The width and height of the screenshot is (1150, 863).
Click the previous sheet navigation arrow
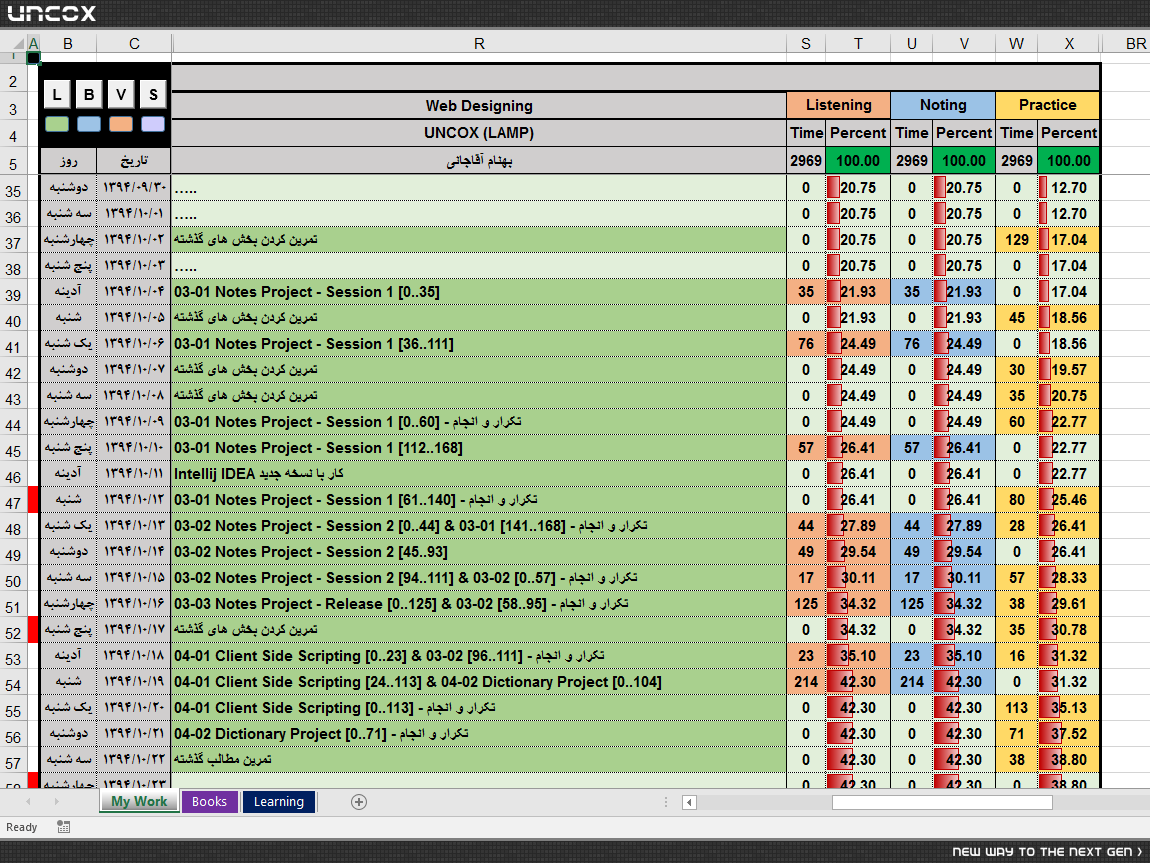click(x=29, y=801)
